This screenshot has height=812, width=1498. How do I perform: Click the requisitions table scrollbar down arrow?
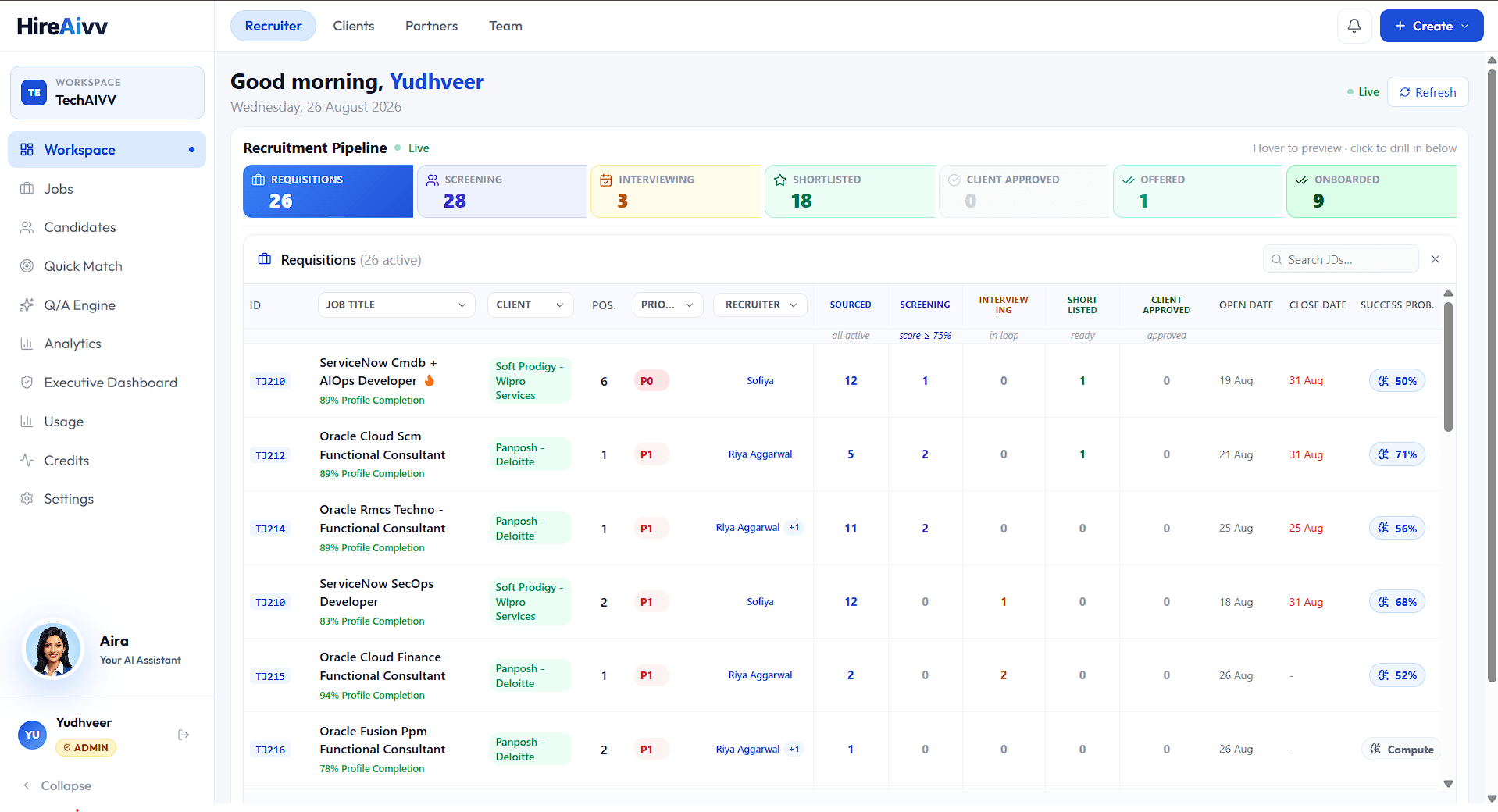click(x=1448, y=783)
